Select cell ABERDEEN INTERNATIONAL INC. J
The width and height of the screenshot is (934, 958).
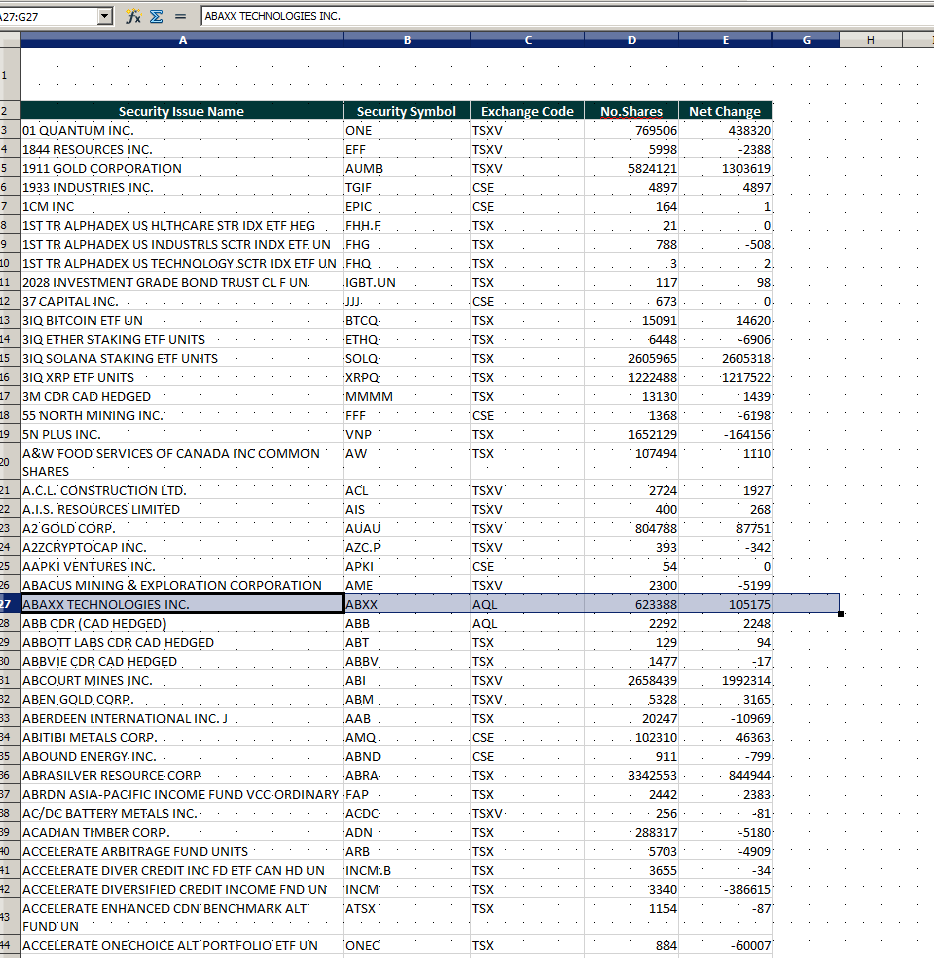pyautogui.click(x=182, y=718)
